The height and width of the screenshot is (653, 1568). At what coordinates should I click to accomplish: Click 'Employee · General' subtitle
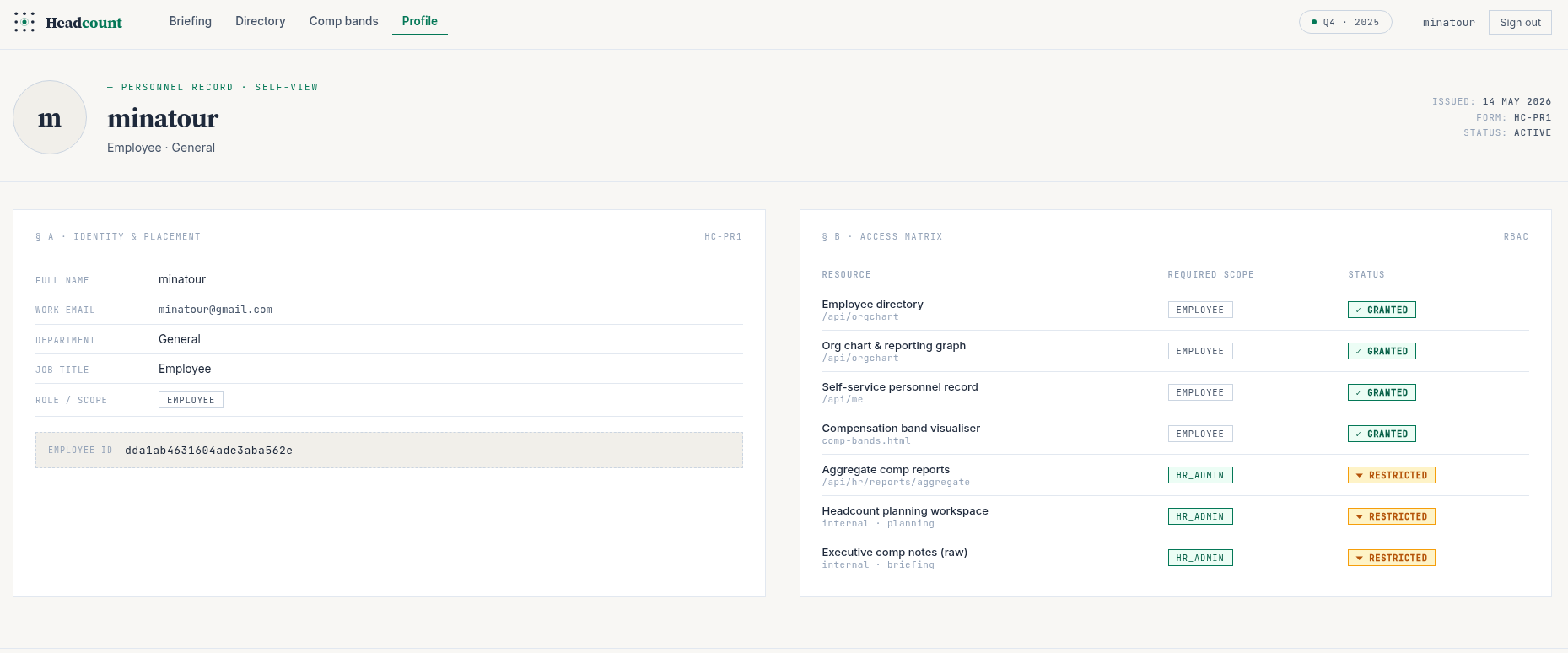(x=161, y=148)
